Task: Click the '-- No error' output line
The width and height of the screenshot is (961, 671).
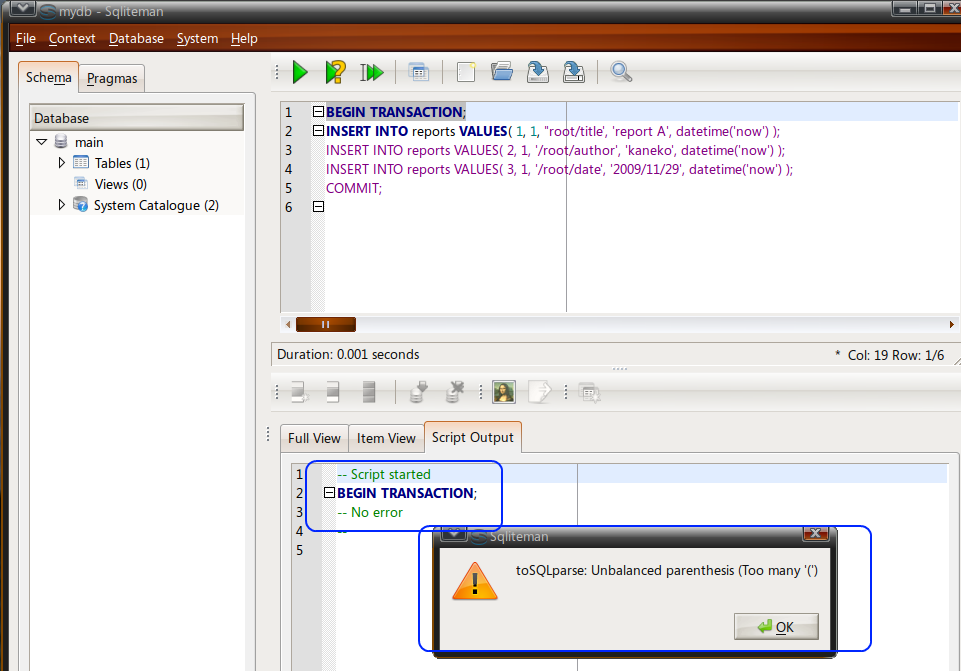Action: [370, 512]
